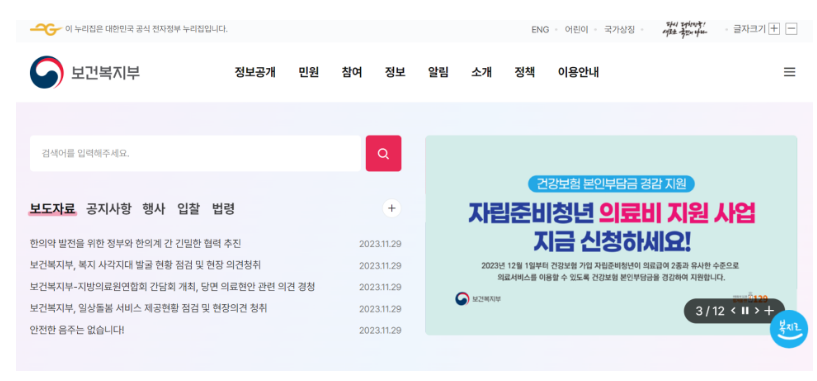Image resolution: width=817 pixels, height=381 pixels.
Task: Open the 정보 menu
Action: click(395, 72)
